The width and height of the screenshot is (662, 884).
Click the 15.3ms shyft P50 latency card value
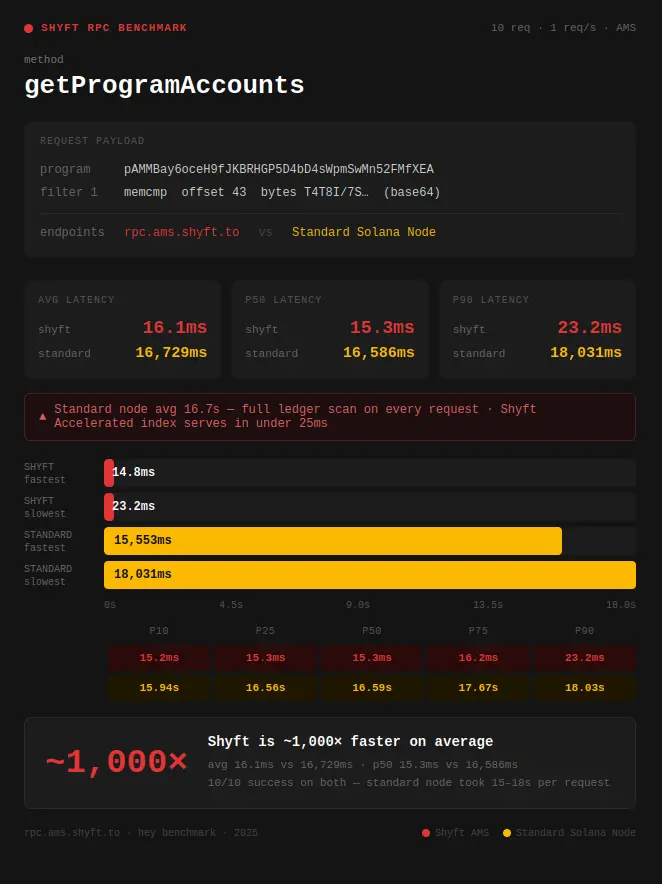coord(382,327)
